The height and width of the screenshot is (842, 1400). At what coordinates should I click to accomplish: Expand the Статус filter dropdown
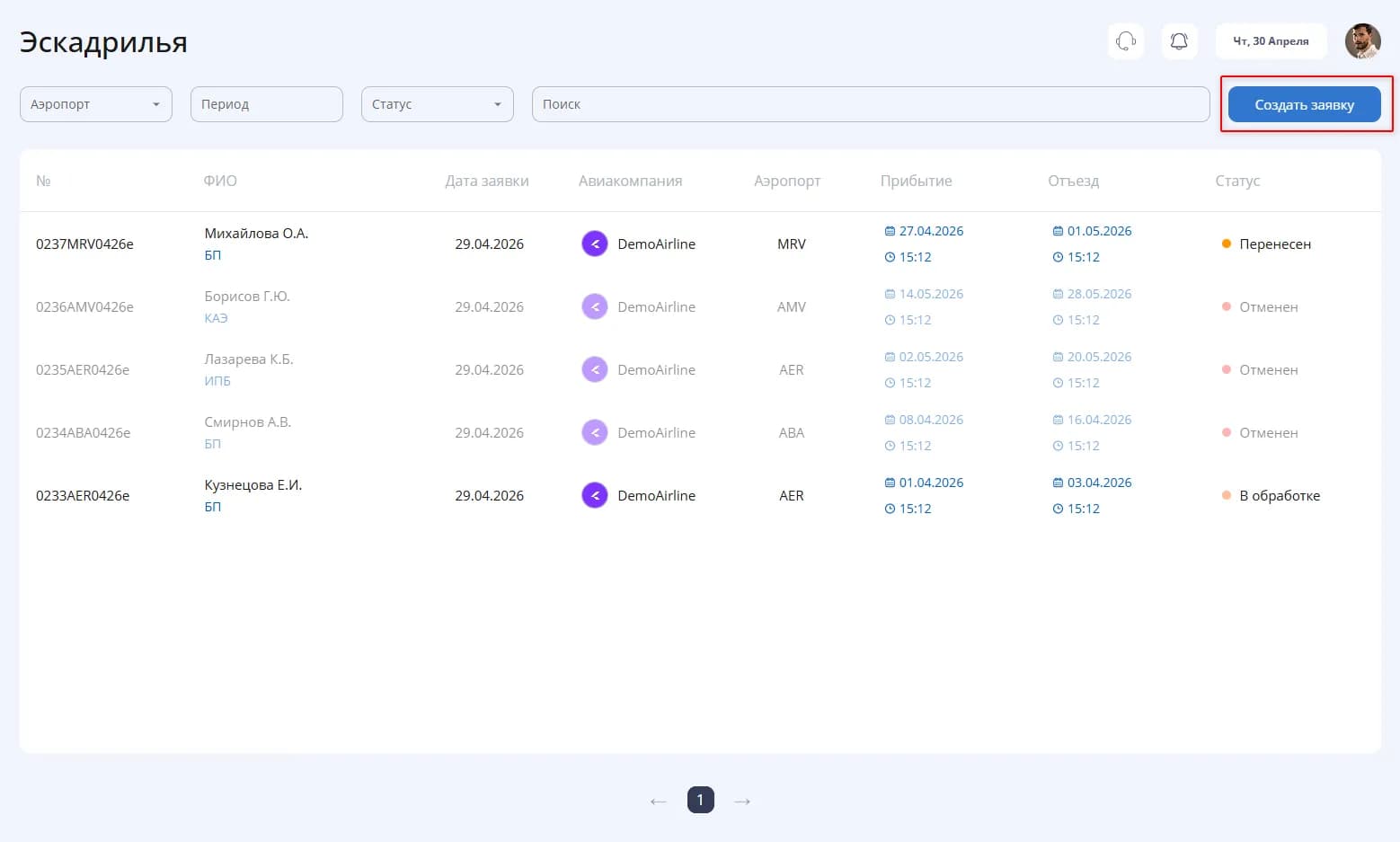click(438, 104)
